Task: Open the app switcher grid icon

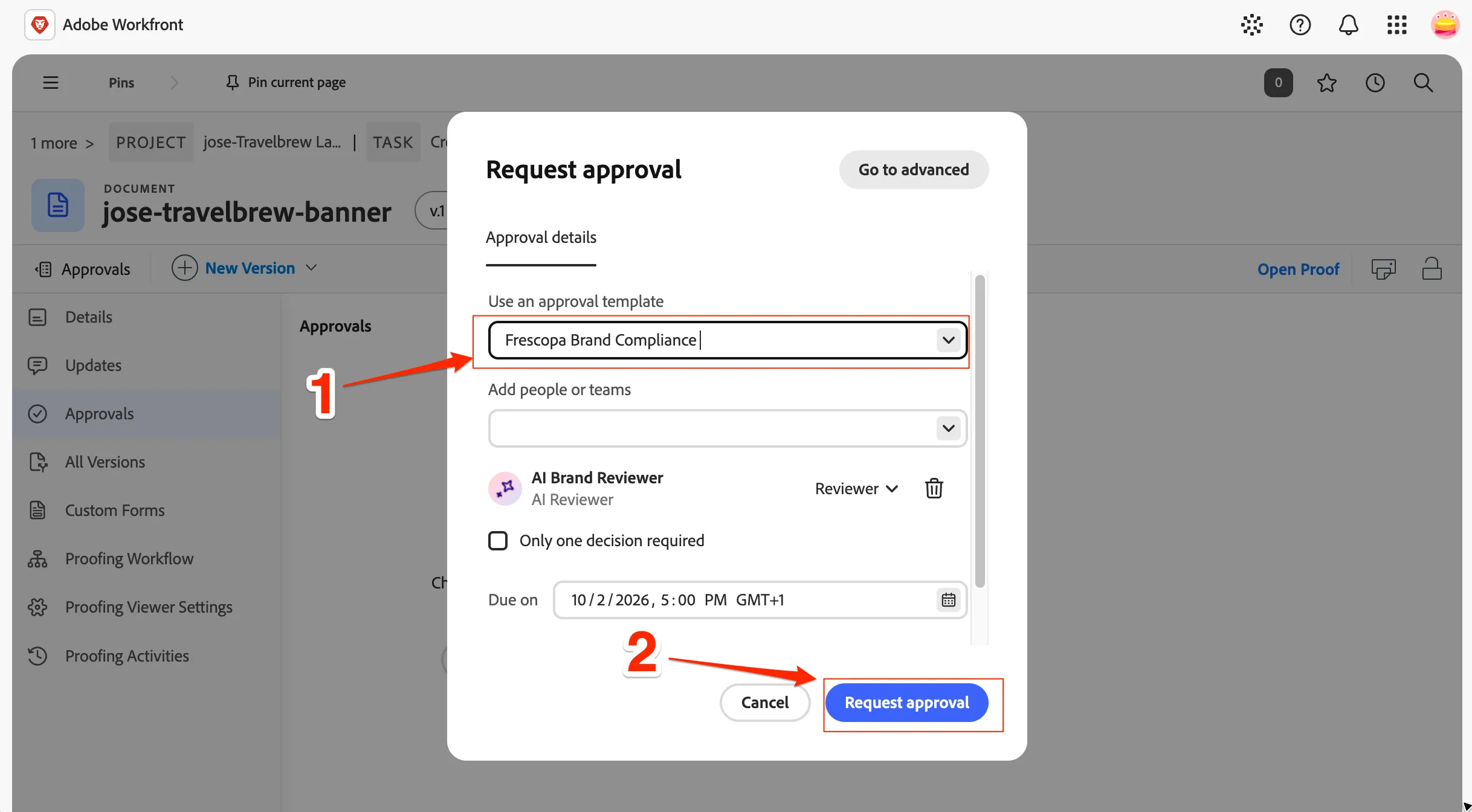Action: coord(1396,25)
